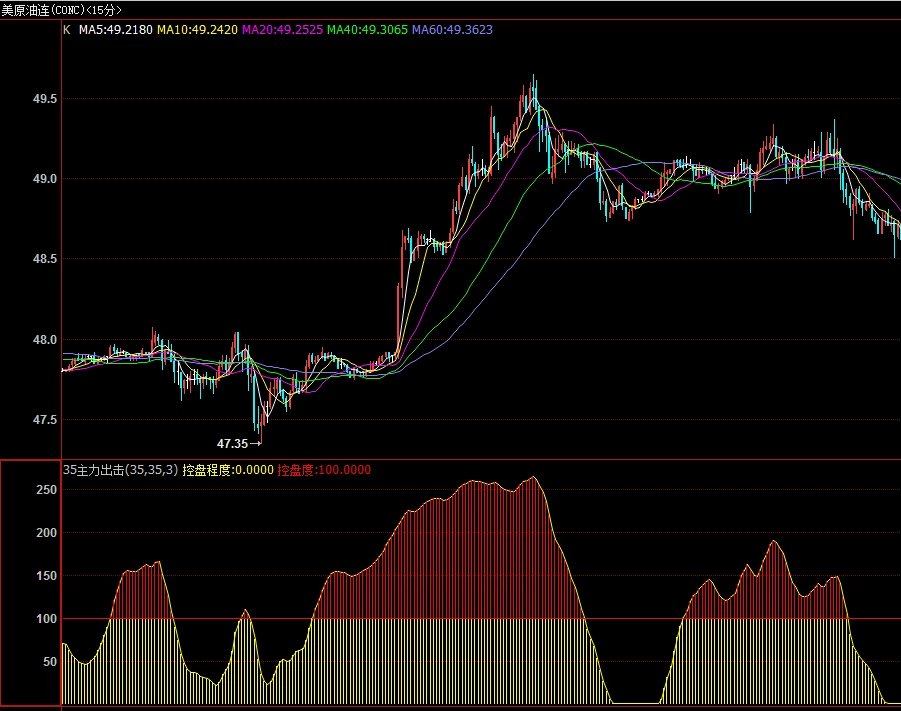901x711 pixels.
Task: Click the 49.5 price axis label
Action: tap(45, 99)
